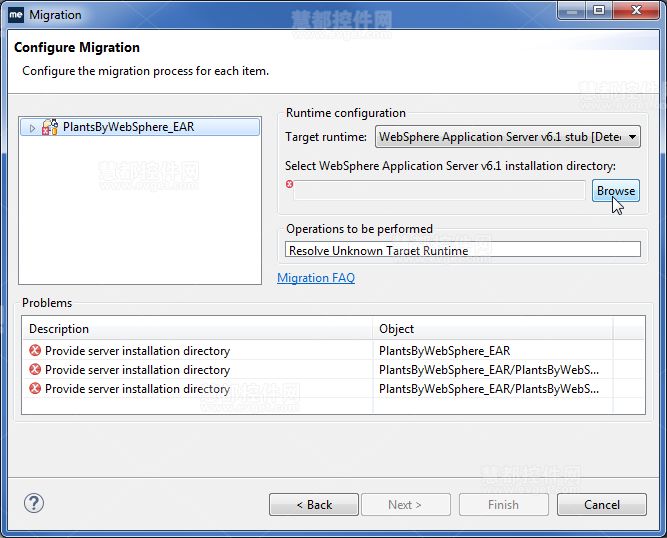Click the red error marker beside directory field
Image resolution: width=667 pixels, height=538 pixels.
point(290,184)
